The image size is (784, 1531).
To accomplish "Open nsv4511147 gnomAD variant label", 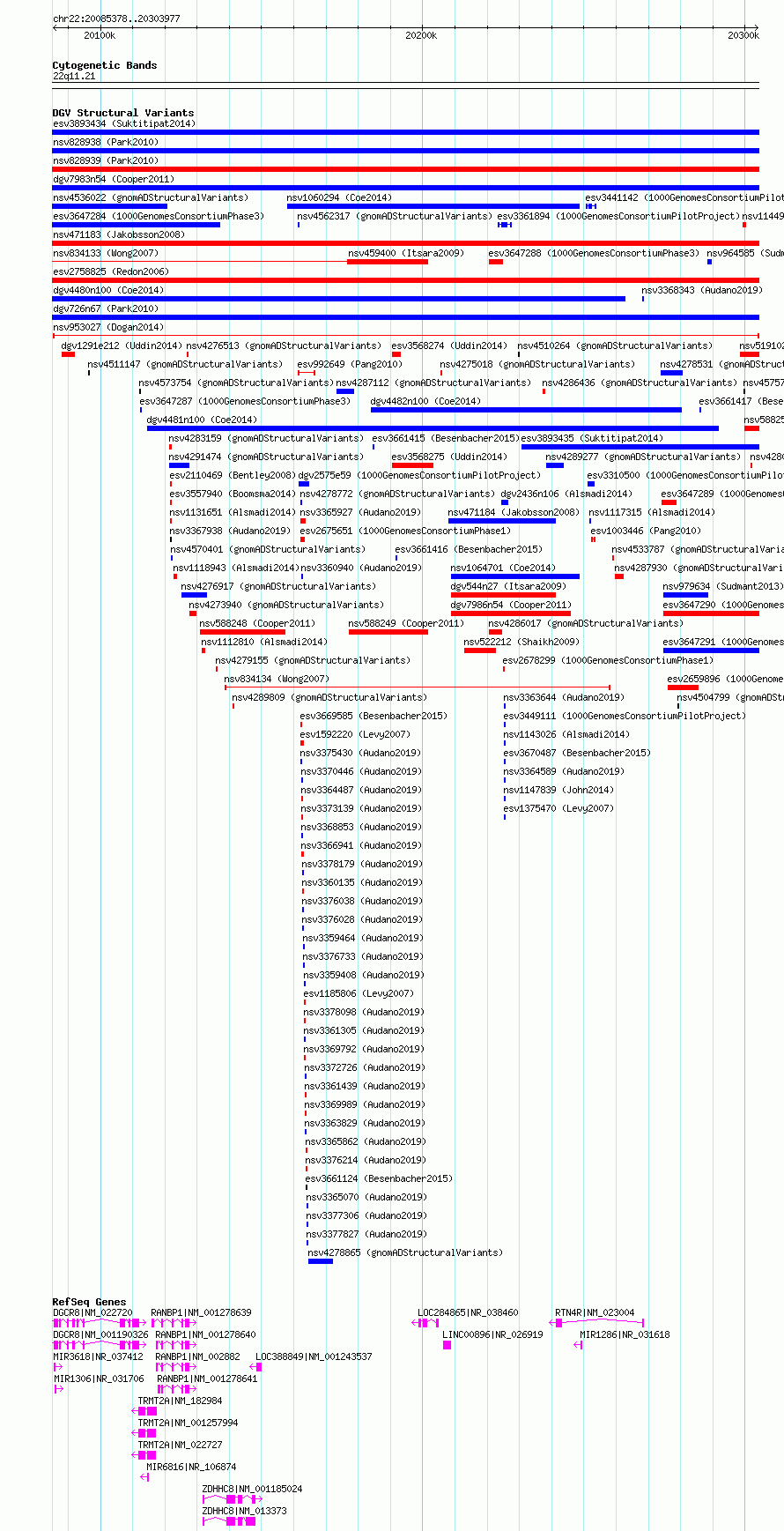I will coord(186,364).
